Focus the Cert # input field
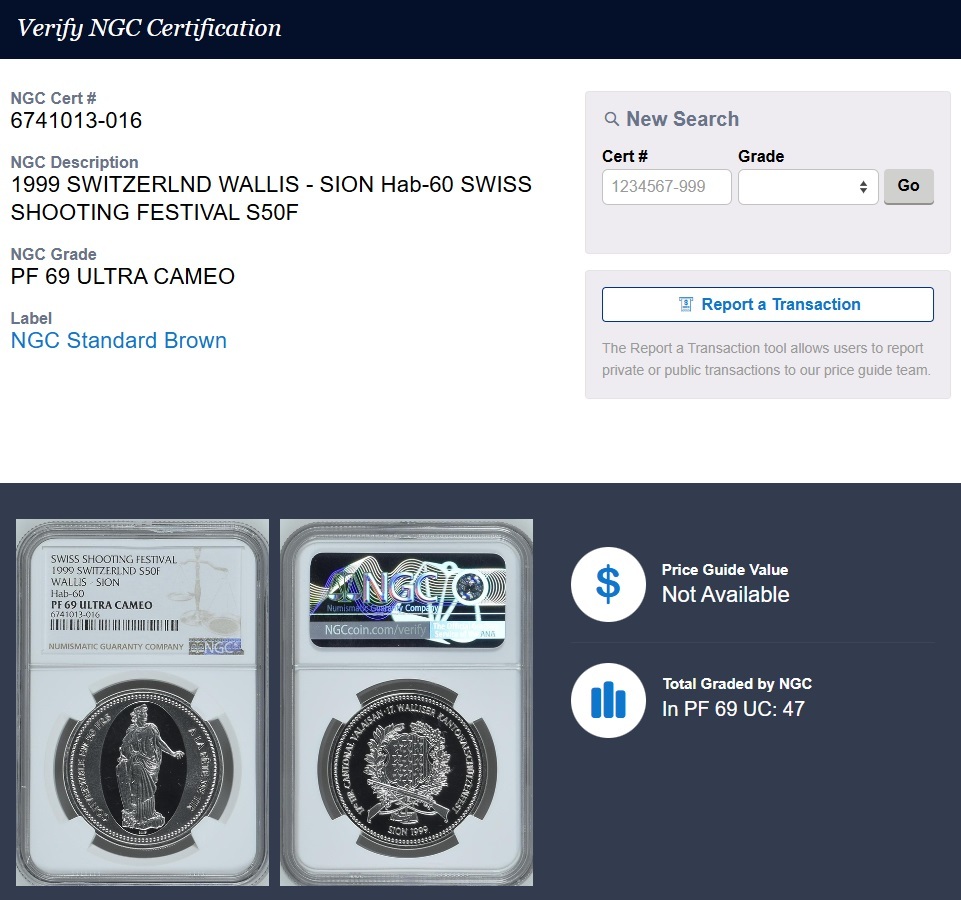961x900 pixels. (666, 186)
